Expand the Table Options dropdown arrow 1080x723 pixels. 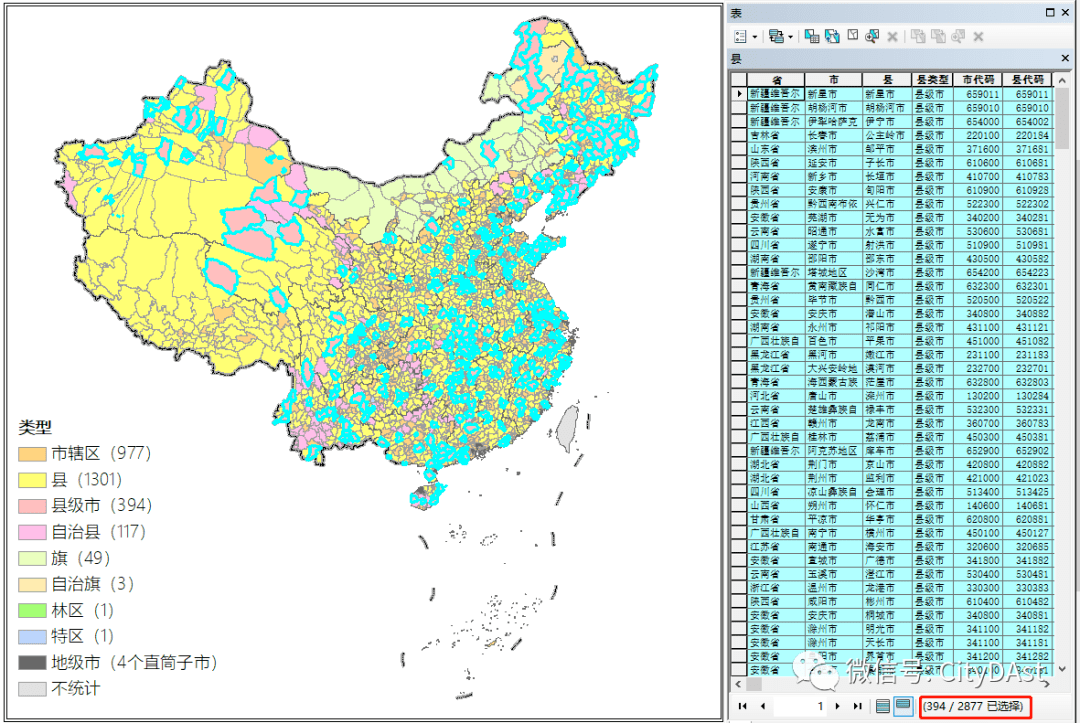[x=755, y=37]
